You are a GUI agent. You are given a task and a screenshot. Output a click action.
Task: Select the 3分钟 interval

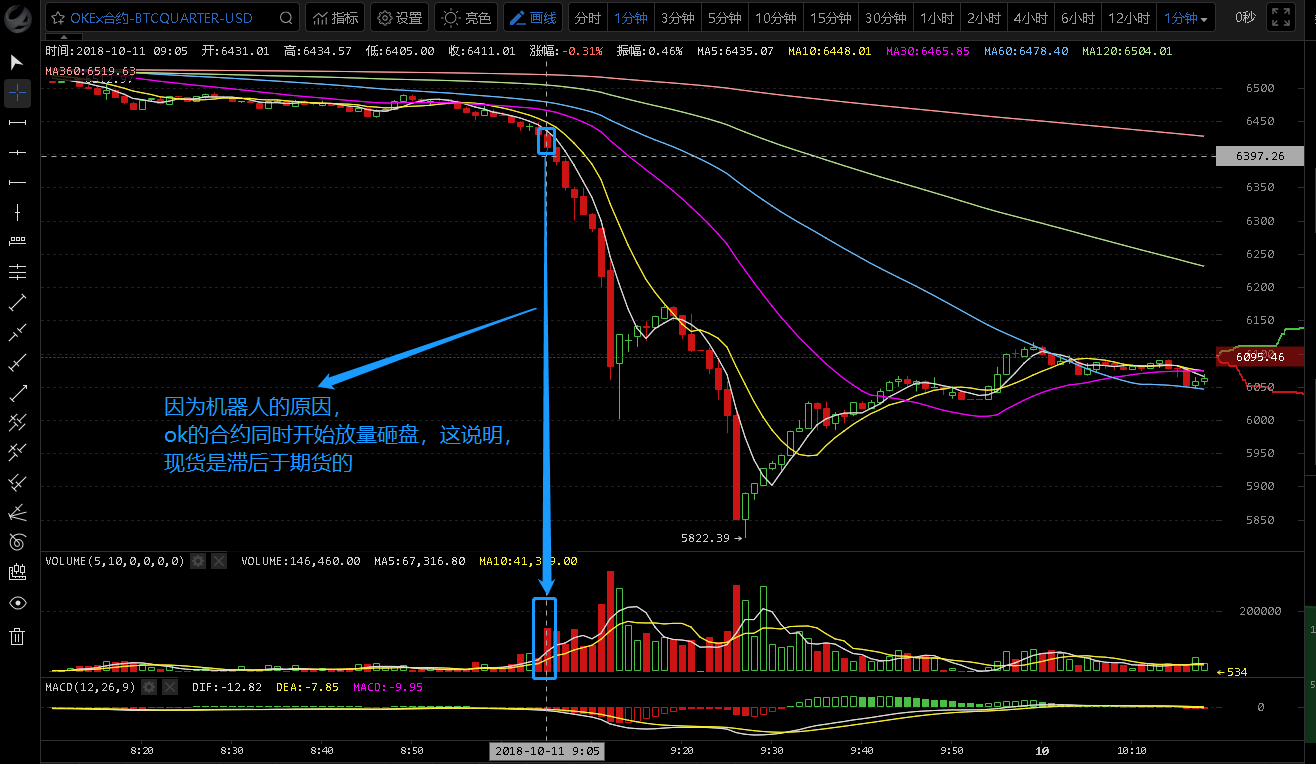pos(677,18)
